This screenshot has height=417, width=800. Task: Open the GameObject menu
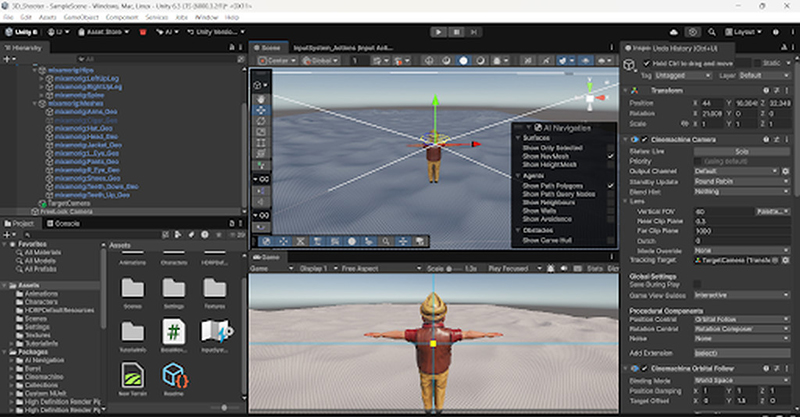[81, 17]
